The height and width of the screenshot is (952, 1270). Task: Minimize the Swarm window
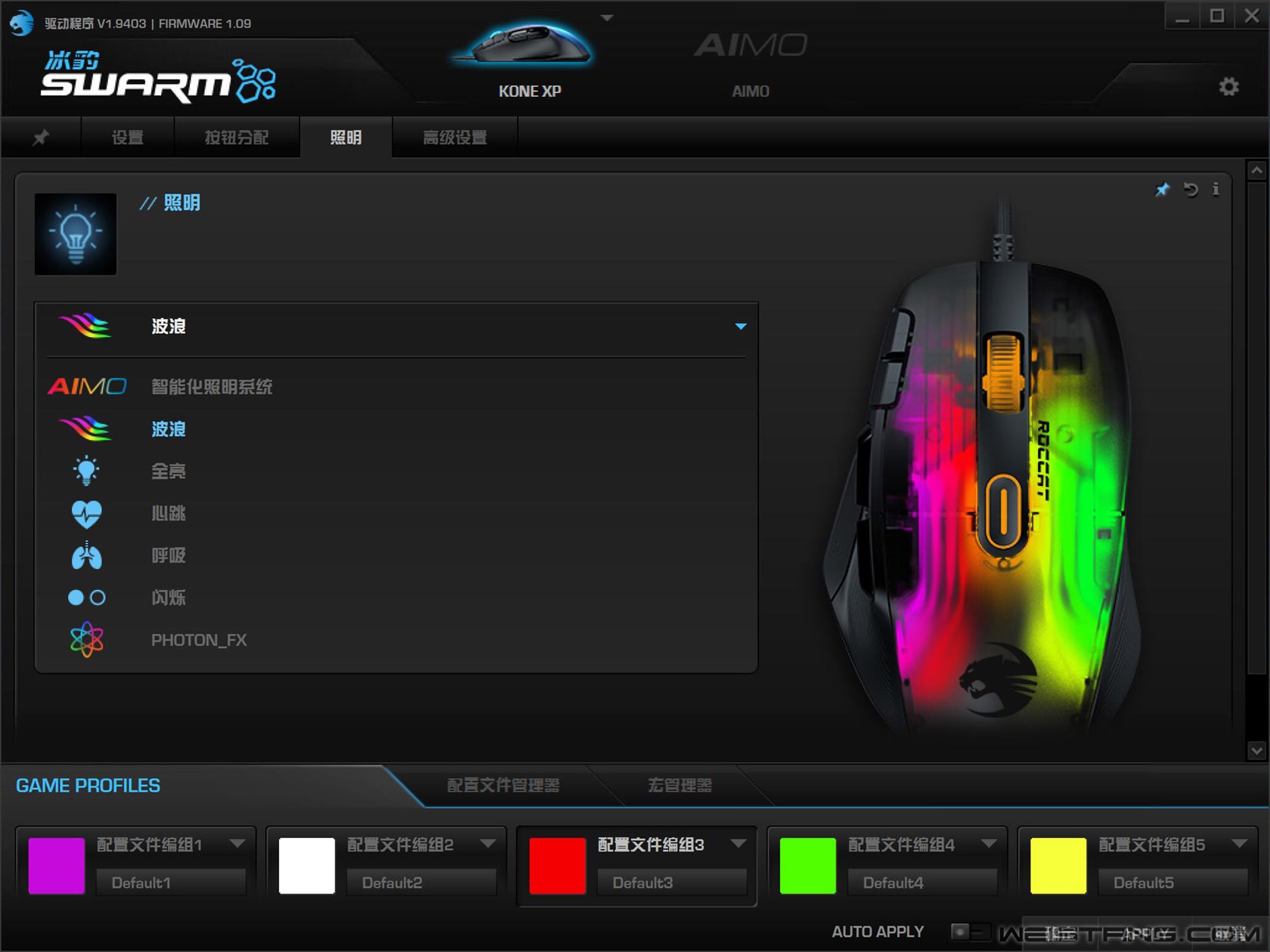pos(1183,17)
